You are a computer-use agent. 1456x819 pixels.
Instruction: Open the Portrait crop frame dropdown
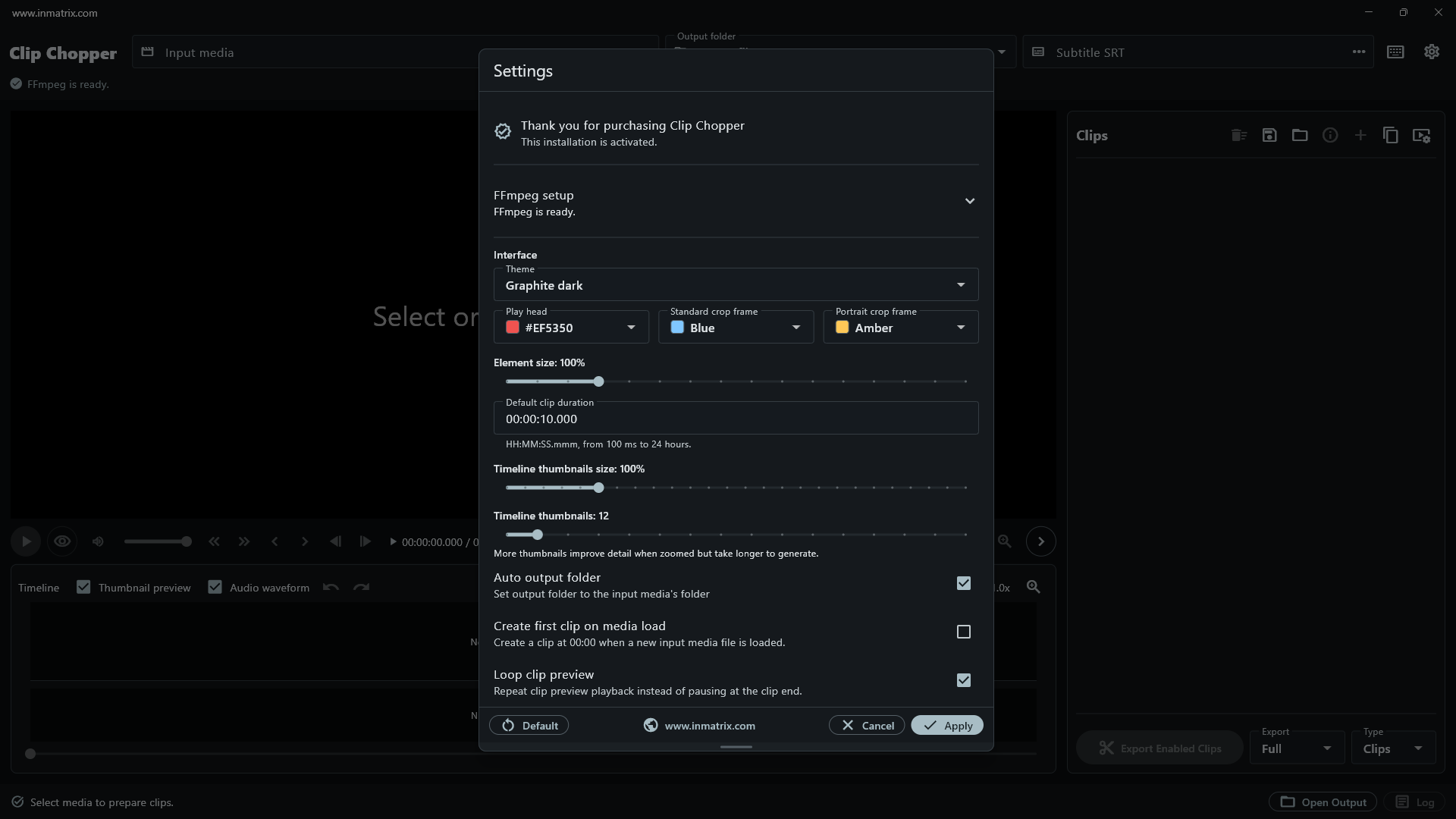tap(901, 327)
